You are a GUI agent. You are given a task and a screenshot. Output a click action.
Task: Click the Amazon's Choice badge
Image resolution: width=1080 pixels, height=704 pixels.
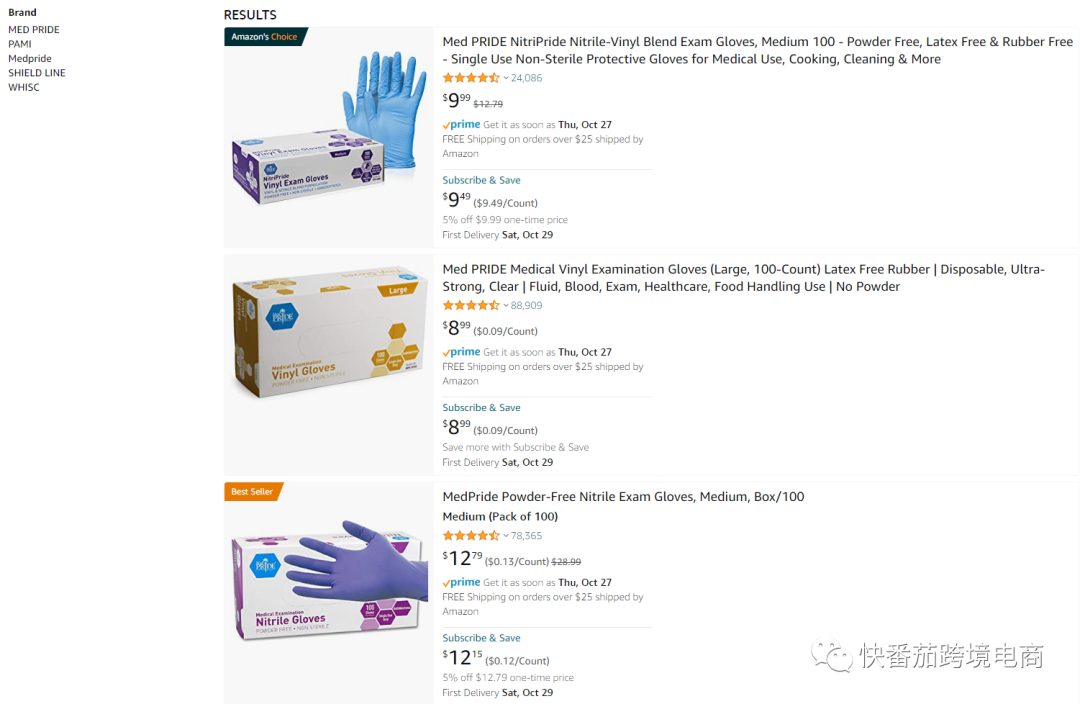pyautogui.click(x=266, y=37)
